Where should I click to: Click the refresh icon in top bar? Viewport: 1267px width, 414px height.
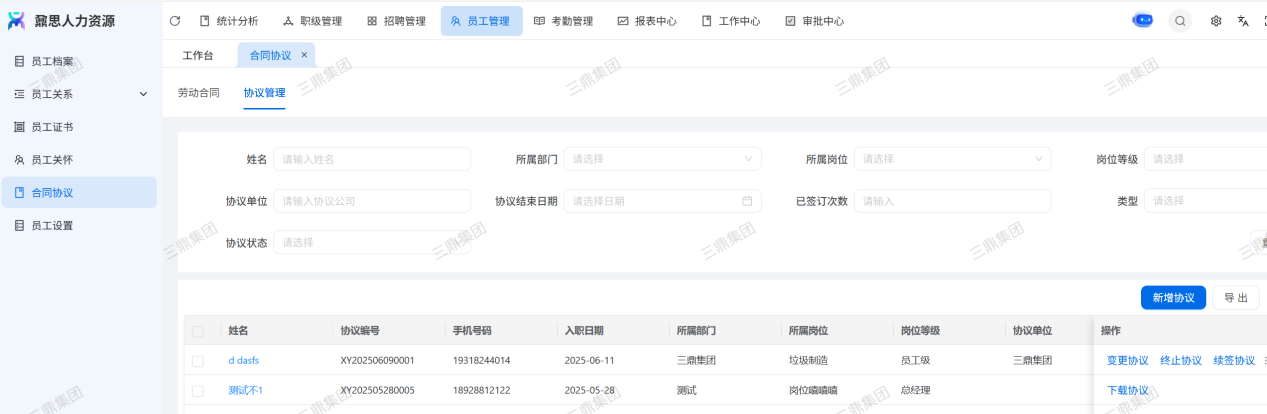point(175,21)
